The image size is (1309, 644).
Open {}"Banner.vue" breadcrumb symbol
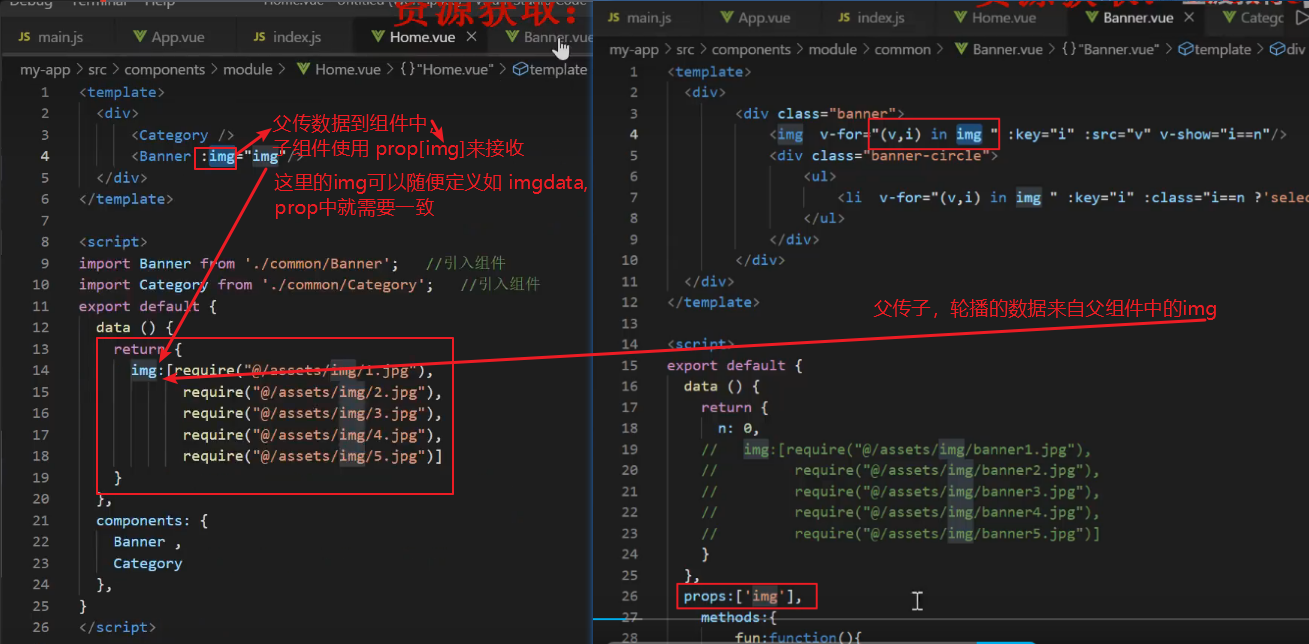pyautogui.click(x=1113, y=49)
